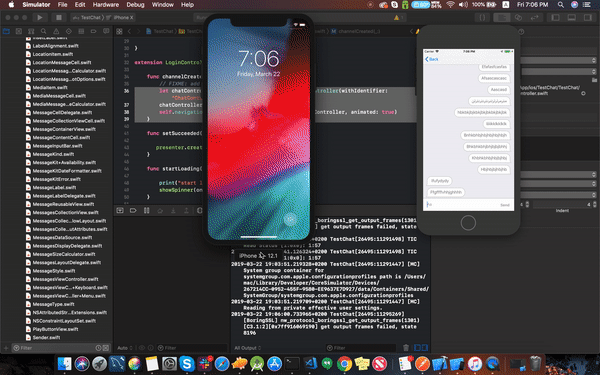
Task: Open the first inspector popup menu
Action: tap(559, 60)
